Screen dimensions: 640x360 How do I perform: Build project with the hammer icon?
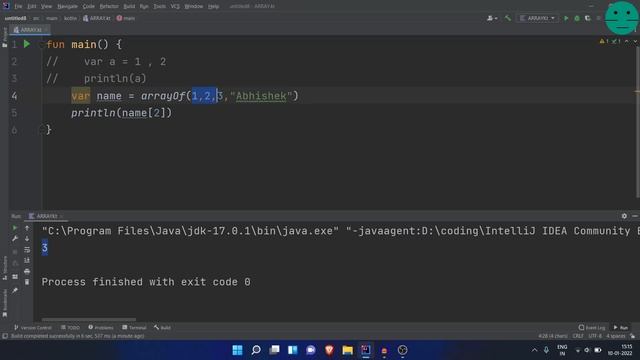(508, 18)
